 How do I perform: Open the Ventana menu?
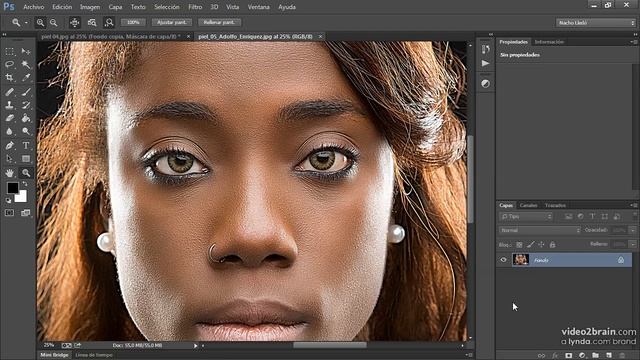pyautogui.click(x=259, y=7)
